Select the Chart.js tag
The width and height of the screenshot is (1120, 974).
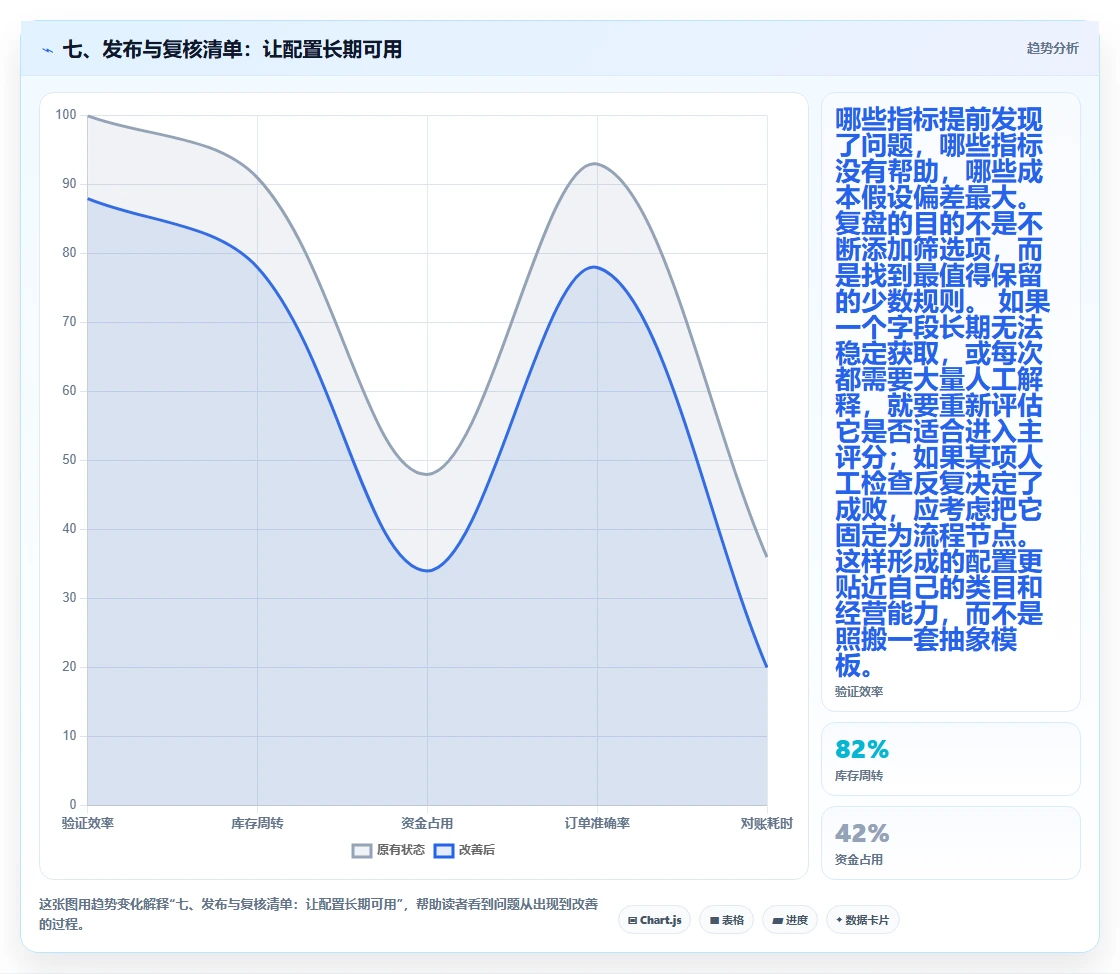point(654,920)
